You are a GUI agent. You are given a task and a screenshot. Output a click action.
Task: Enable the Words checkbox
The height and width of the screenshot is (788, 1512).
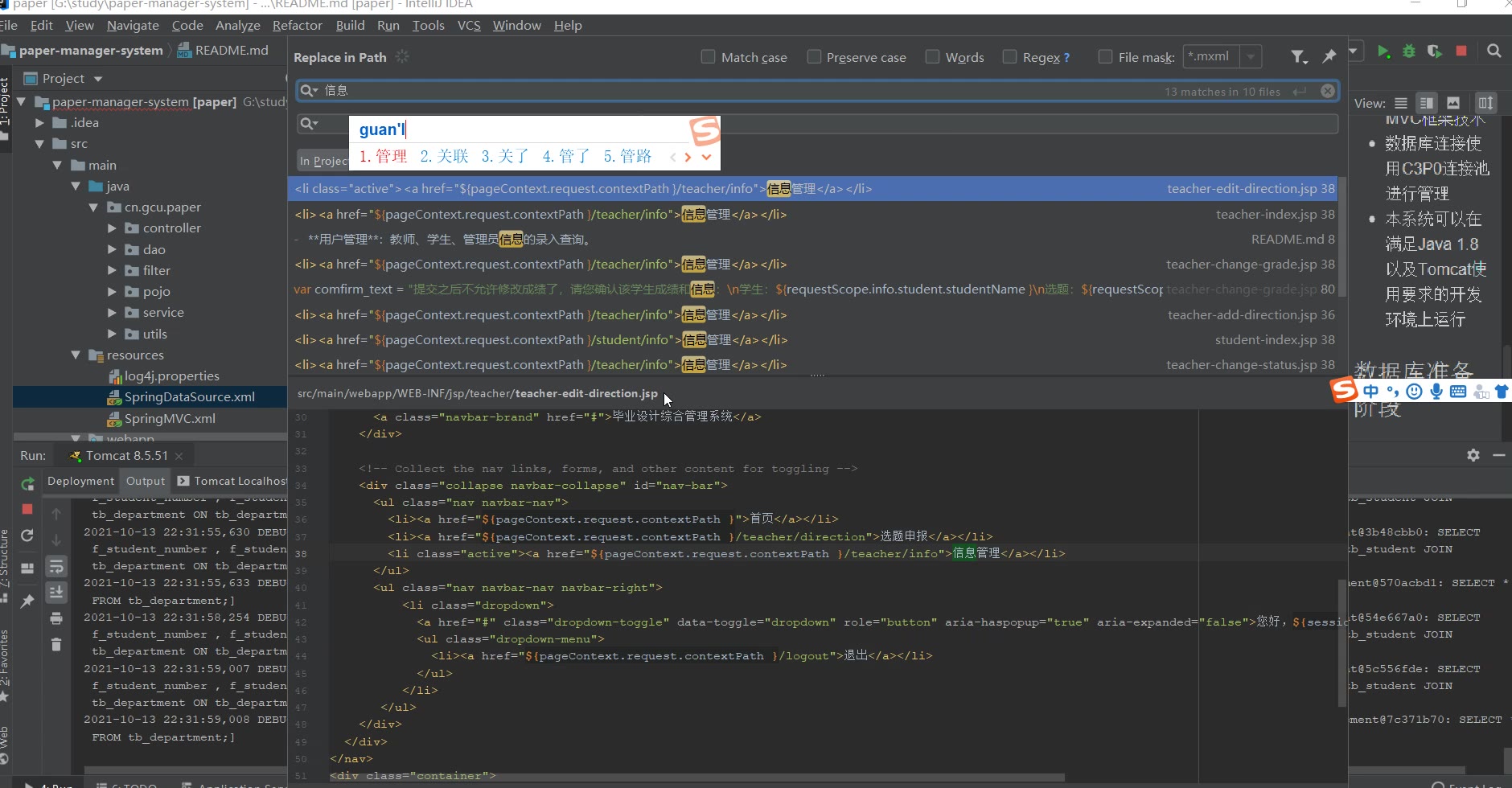[x=932, y=57]
